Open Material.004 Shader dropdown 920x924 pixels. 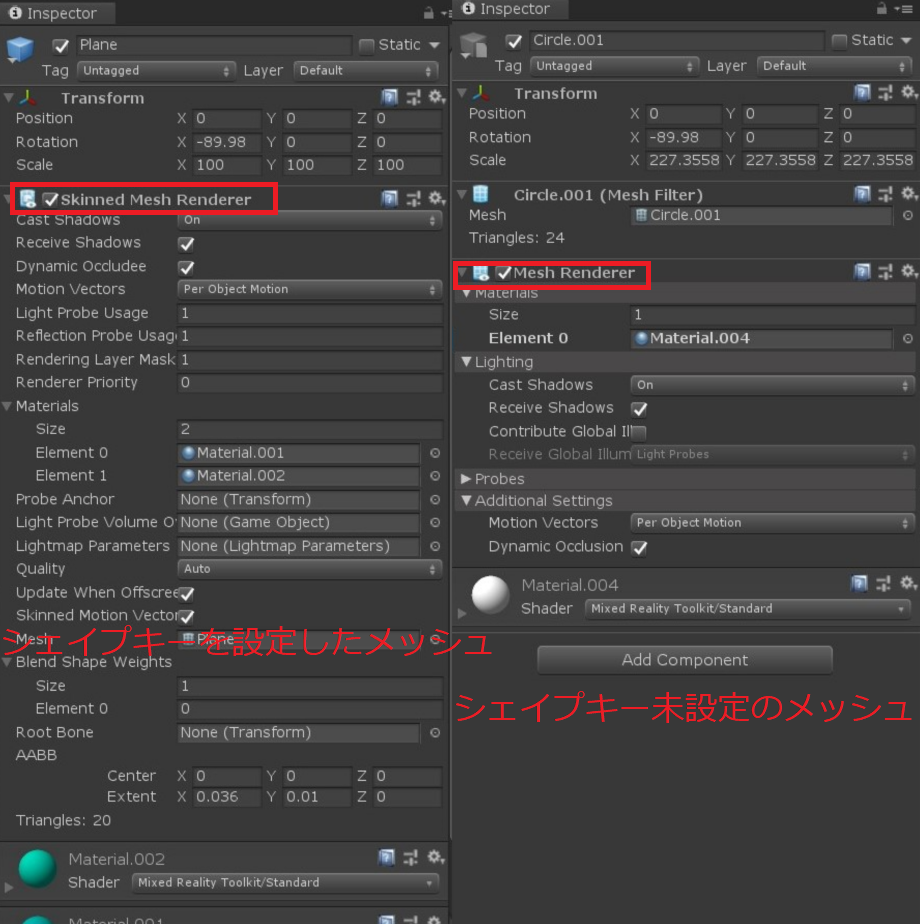click(747, 609)
